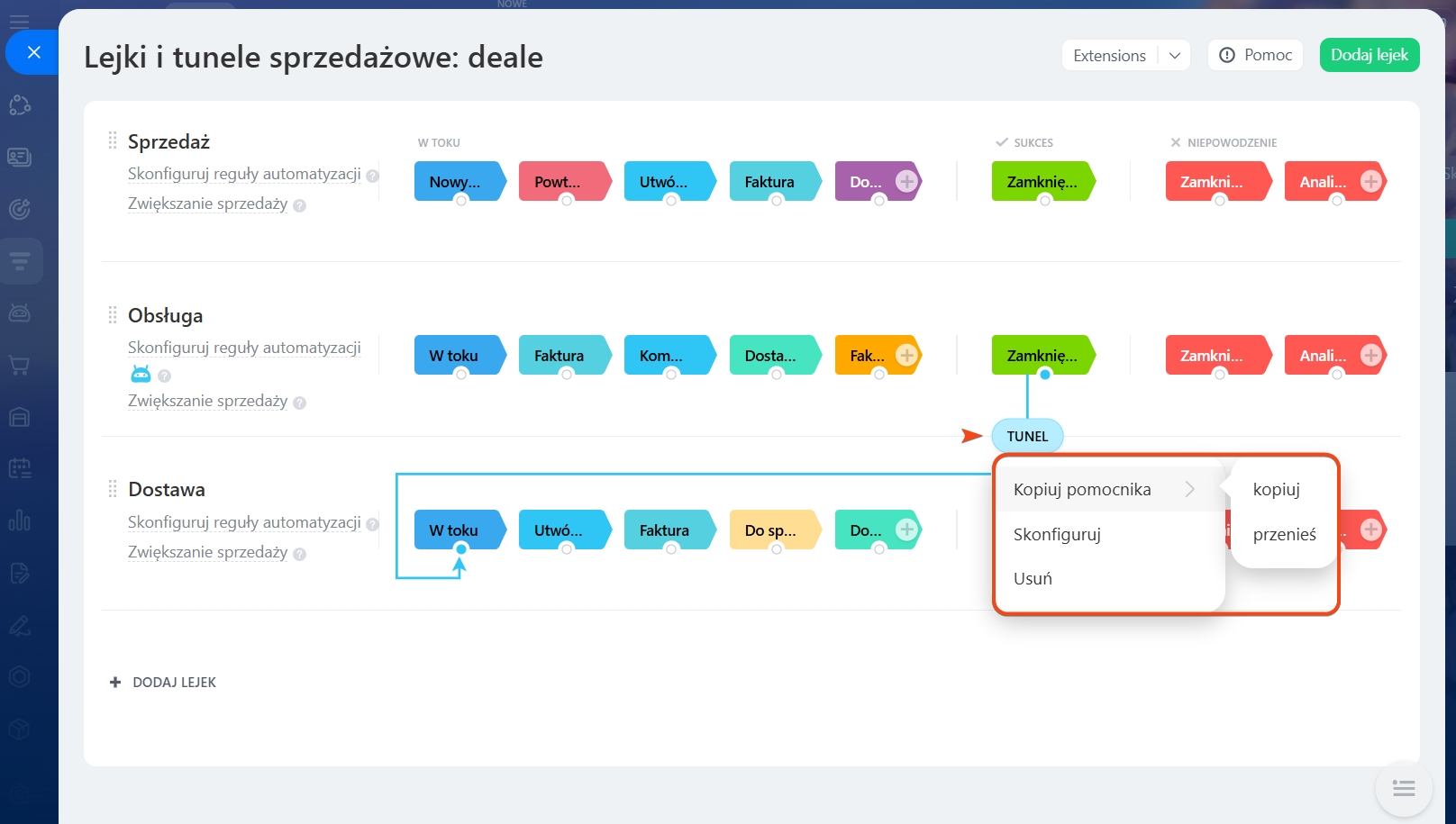Open the box cube icon in the sidebar

(19, 729)
